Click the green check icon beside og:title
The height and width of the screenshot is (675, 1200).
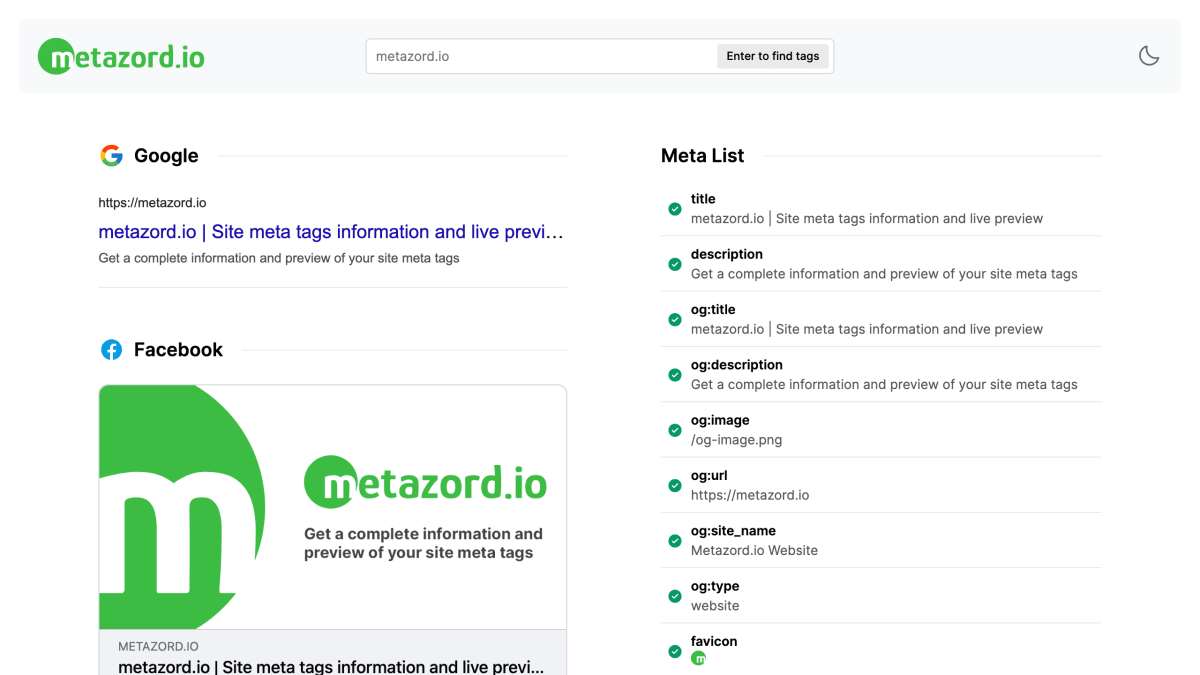point(675,320)
